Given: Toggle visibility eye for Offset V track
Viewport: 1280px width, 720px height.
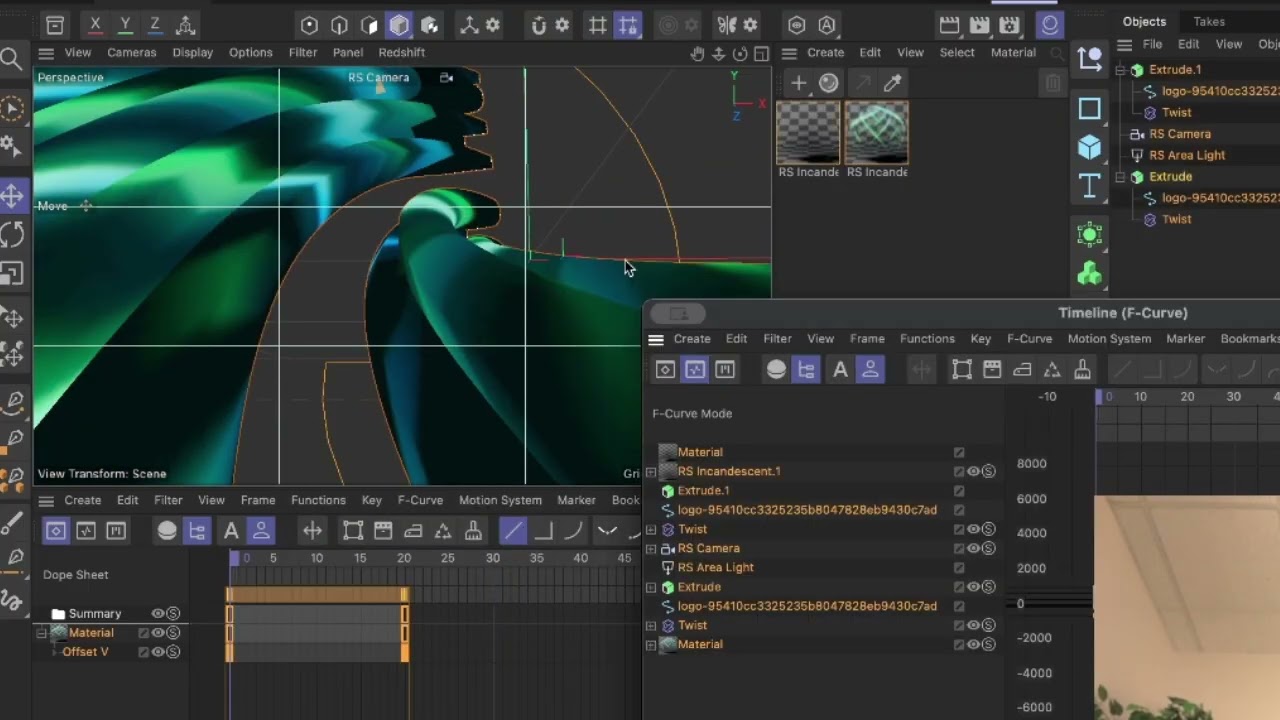Looking at the screenshot, I should (158, 652).
